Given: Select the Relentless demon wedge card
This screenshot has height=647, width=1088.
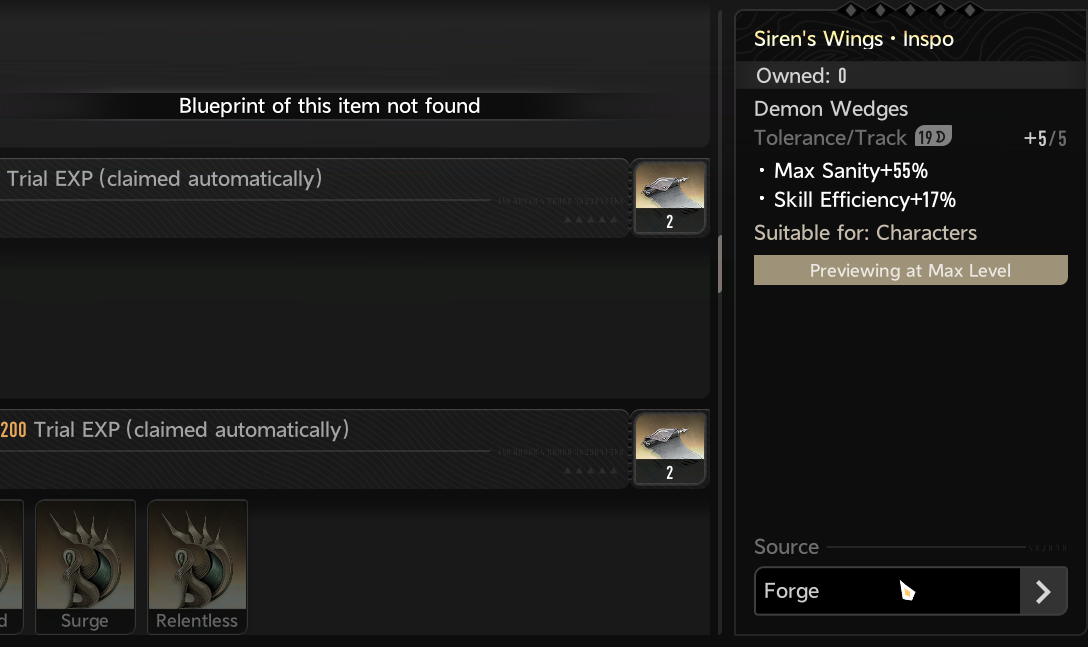Looking at the screenshot, I should (x=197, y=566).
